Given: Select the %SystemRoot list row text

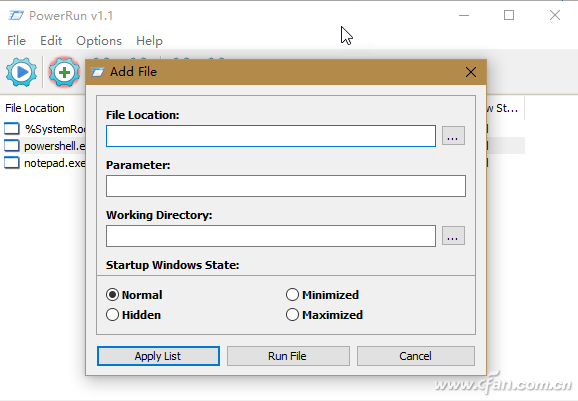Looking at the screenshot, I should pos(55,129).
